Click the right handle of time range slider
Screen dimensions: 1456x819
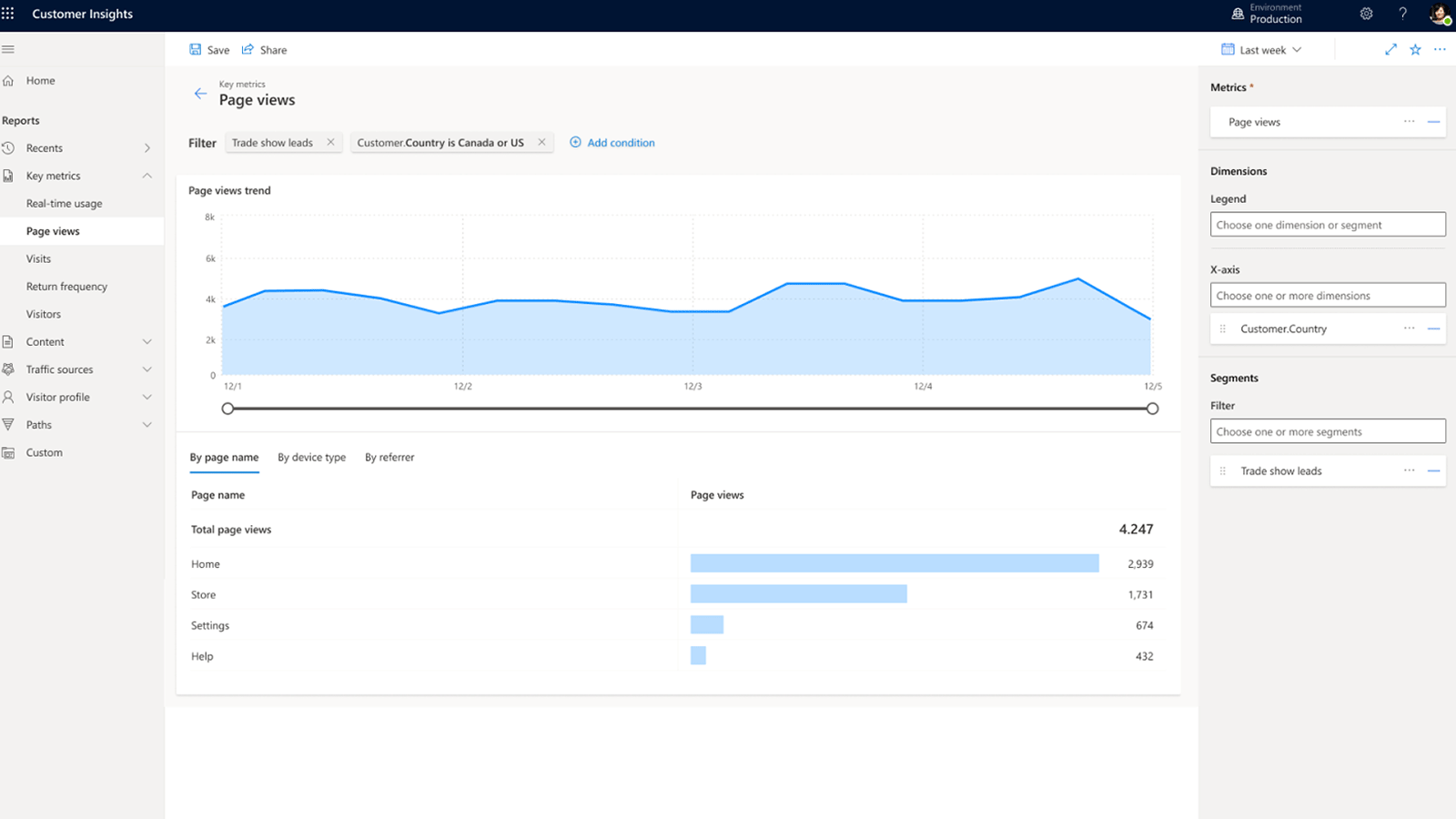pos(1152,409)
